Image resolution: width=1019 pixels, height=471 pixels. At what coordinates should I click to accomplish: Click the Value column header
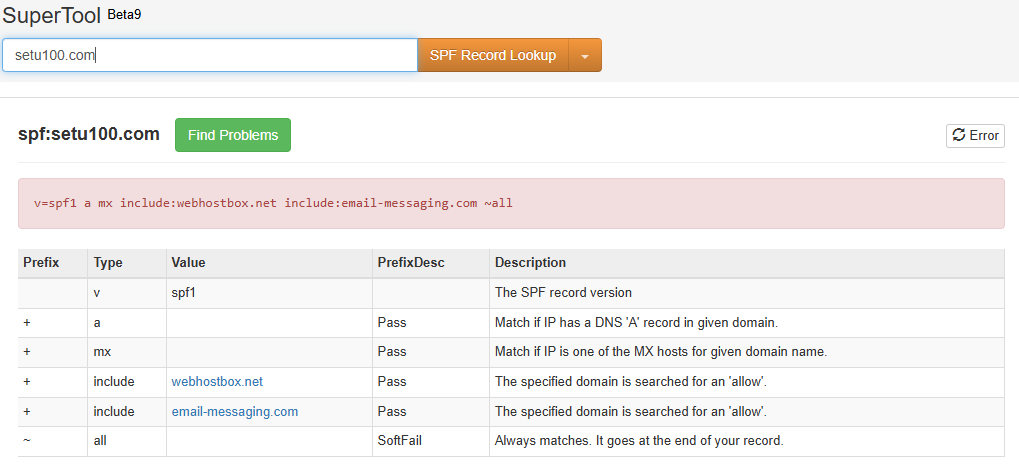(x=188, y=263)
